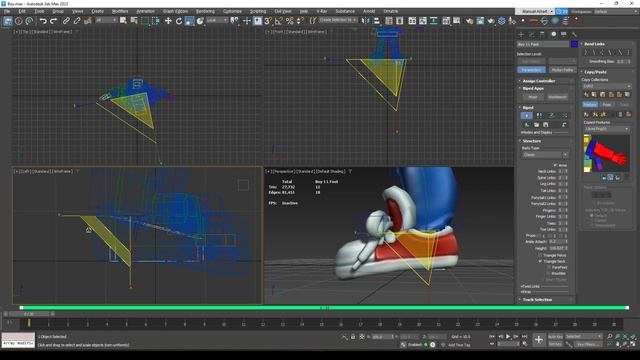Click the Height value field in Structure
The image size is (640, 360).
(558, 248)
